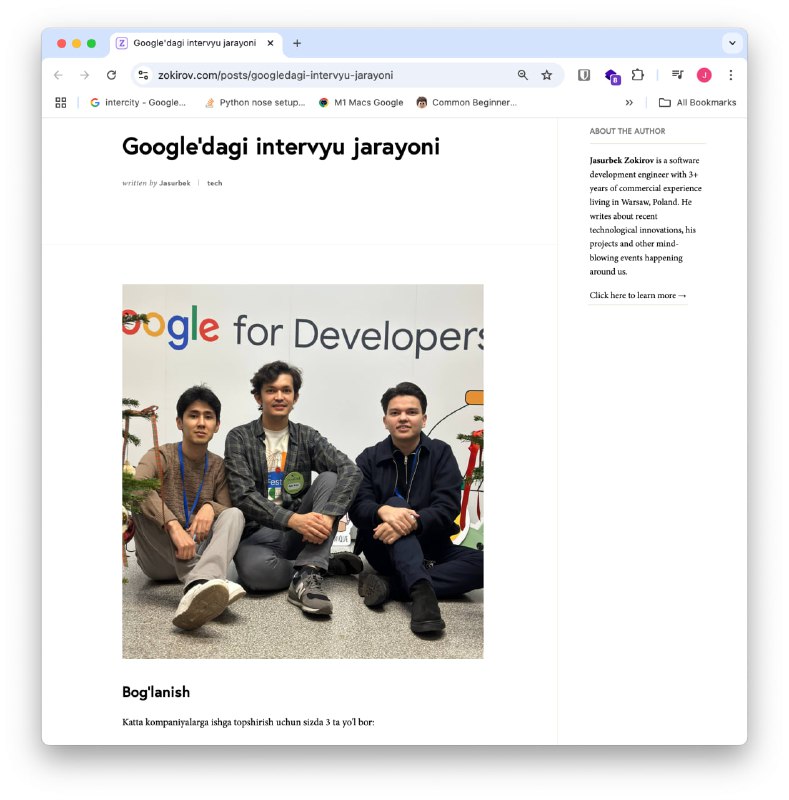Go back with the browser back arrow
This screenshot has width=789, height=800.
point(58,75)
